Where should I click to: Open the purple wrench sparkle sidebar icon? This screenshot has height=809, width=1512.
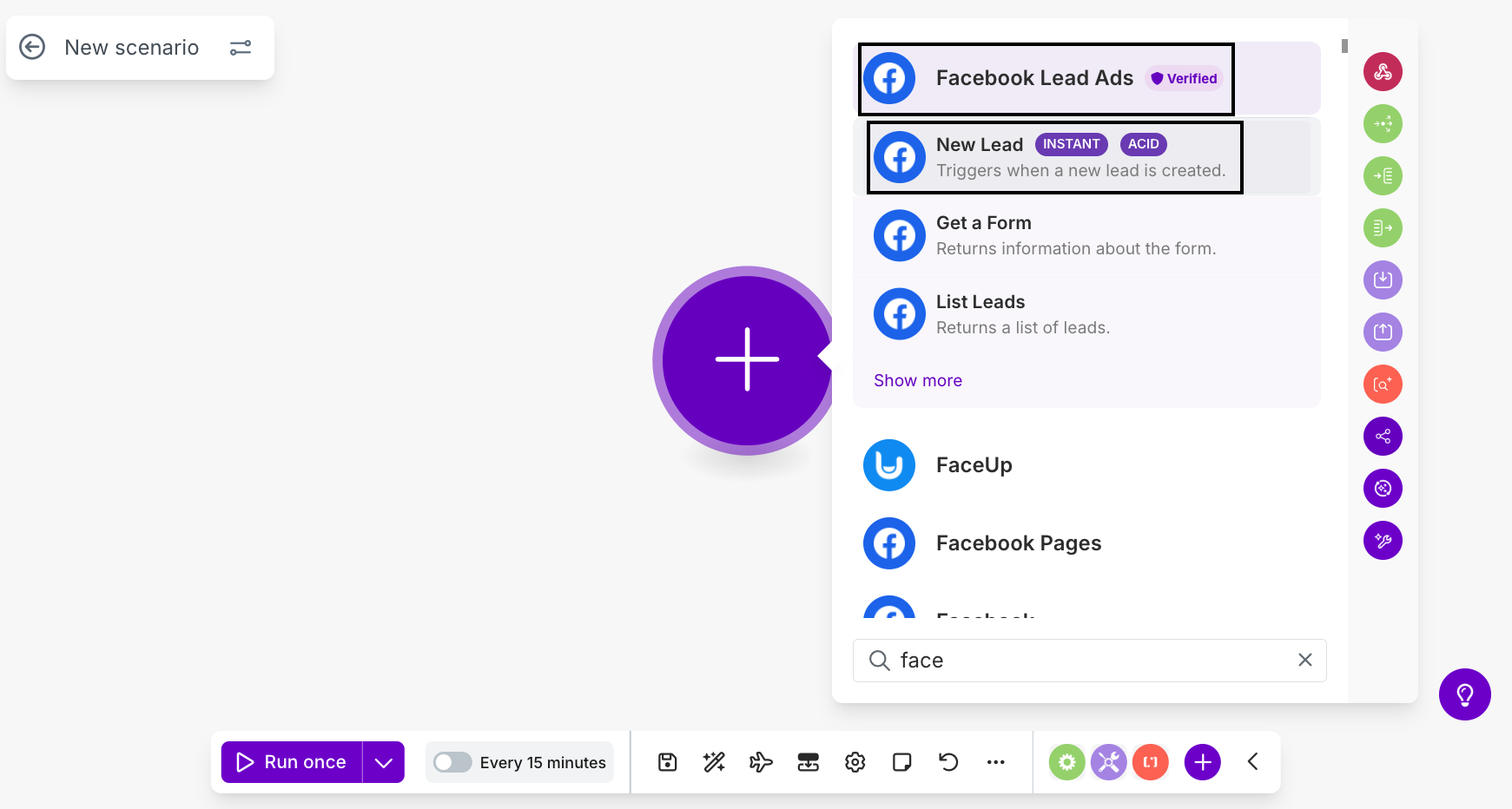click(1383, 540)
